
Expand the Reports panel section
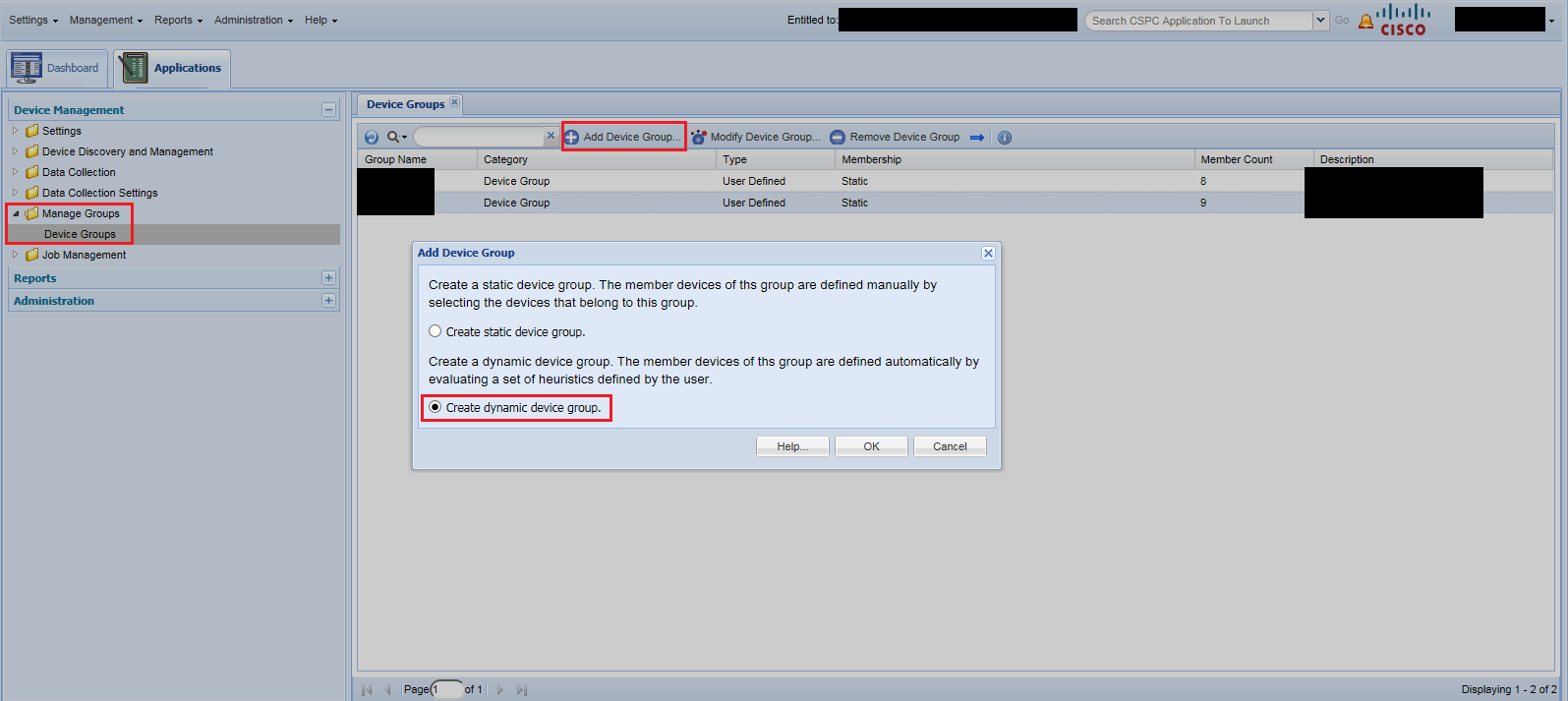329,278
